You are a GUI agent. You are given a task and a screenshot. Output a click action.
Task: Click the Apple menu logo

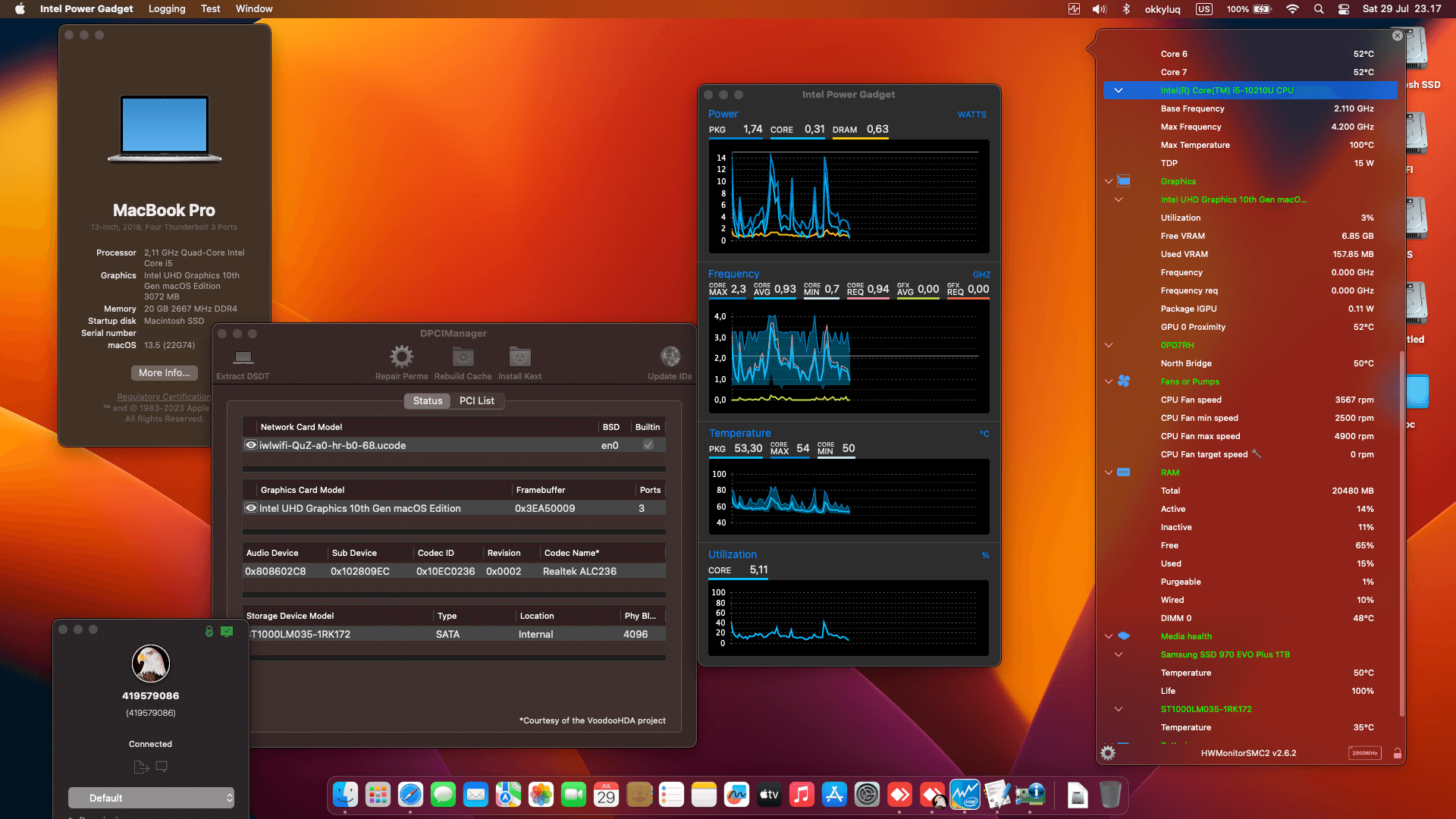pos(20,9)
